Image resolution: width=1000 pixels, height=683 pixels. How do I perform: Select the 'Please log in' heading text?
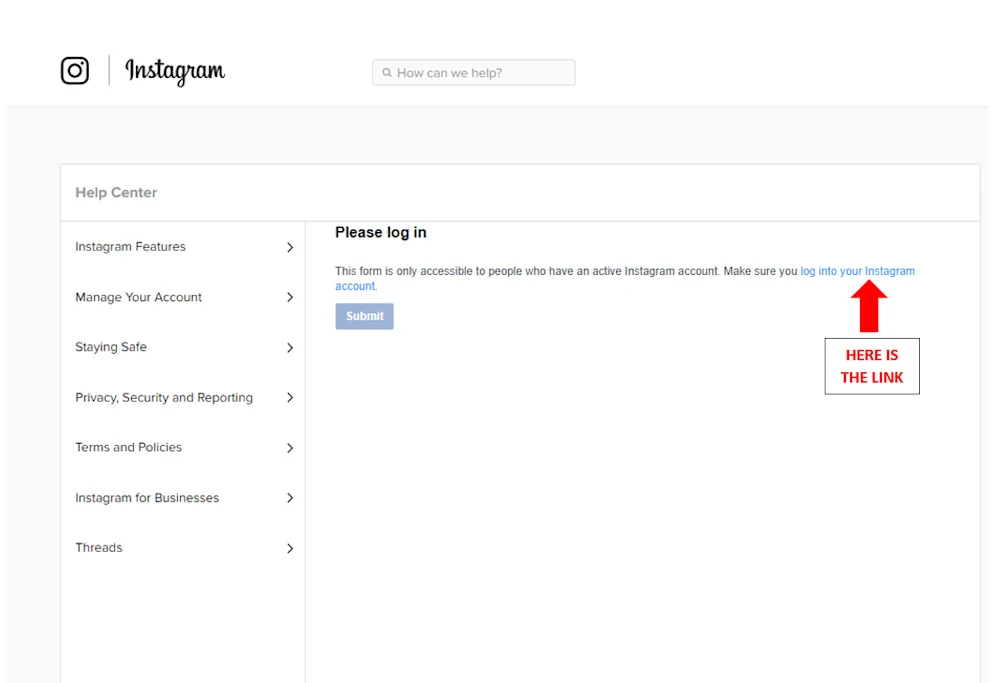click(381, 232)
